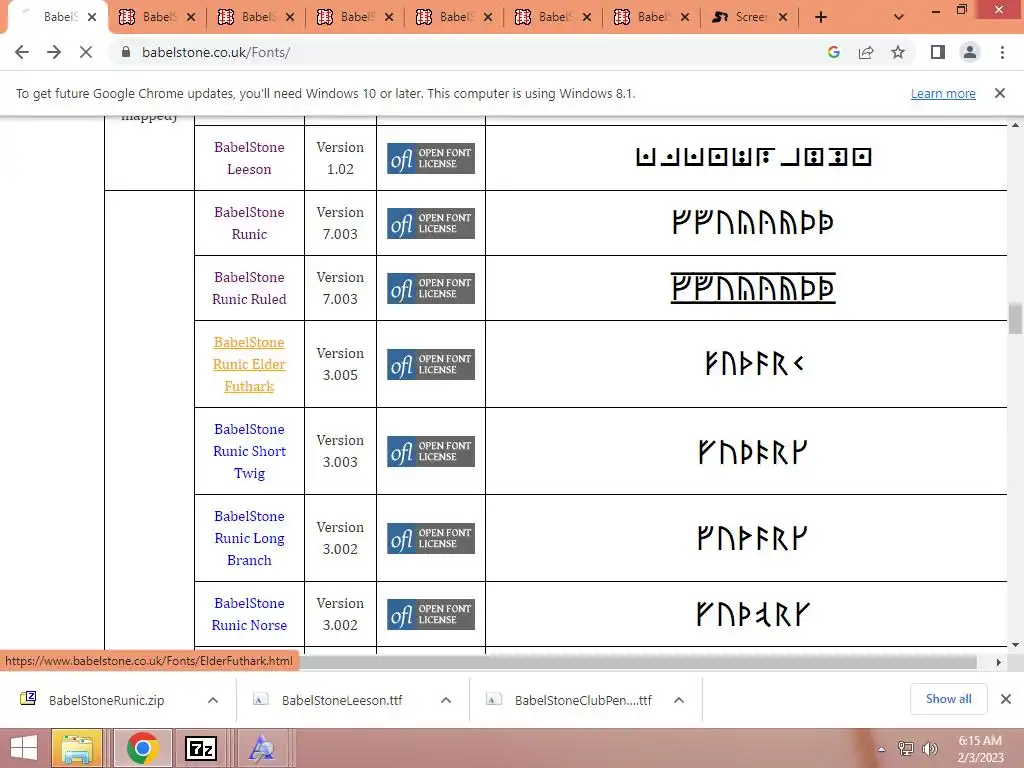Click the vertical page scrollbar thumb

1015,318
